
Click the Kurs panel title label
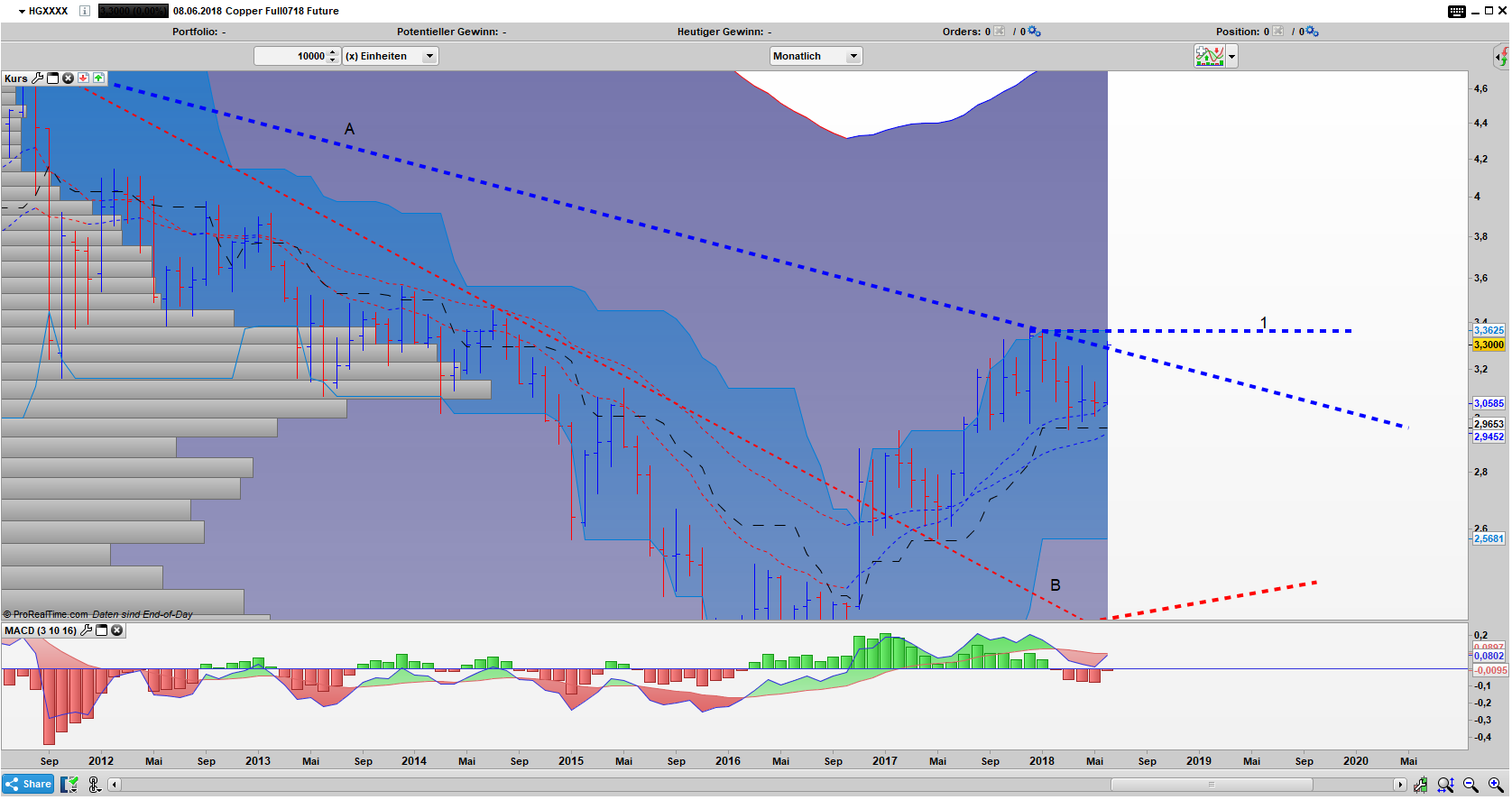tap(16, 78)
